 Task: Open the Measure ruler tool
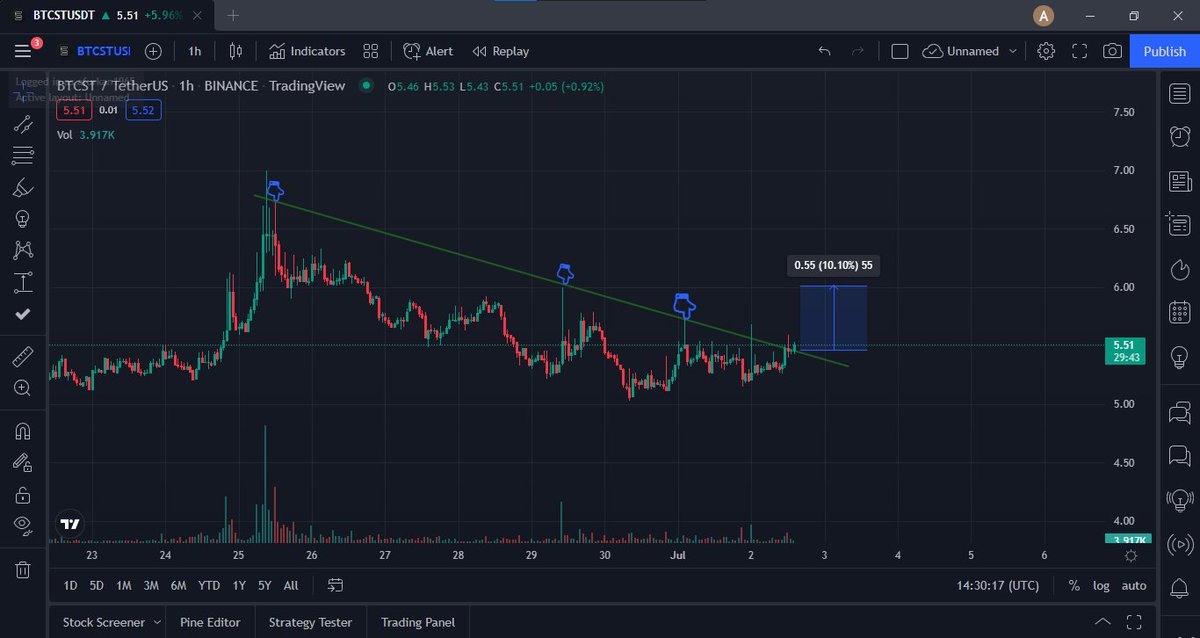(x=23, y=356)
